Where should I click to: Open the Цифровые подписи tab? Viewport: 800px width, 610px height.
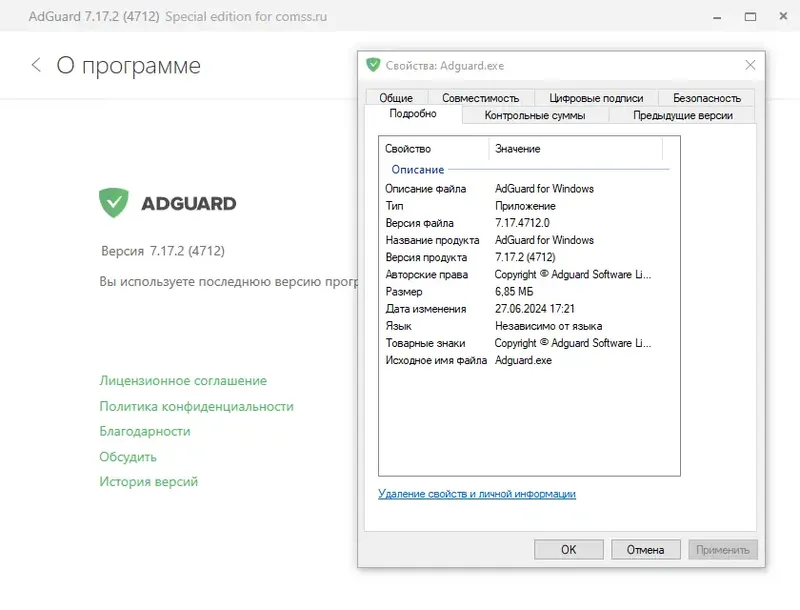click(596, 97)
